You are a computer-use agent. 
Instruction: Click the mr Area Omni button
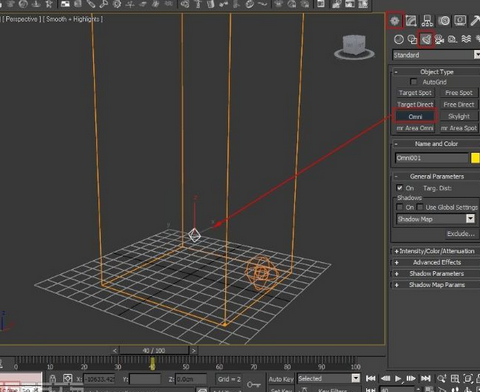[415, 128]
